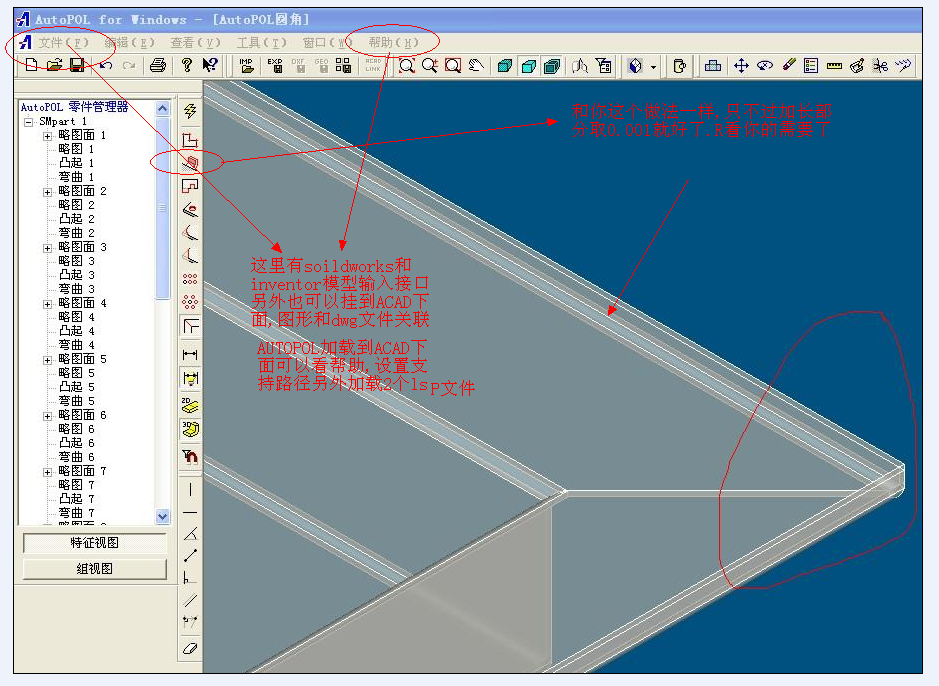
Task: Select the L-shaped profile tool
Action: [x=190, y=186]
